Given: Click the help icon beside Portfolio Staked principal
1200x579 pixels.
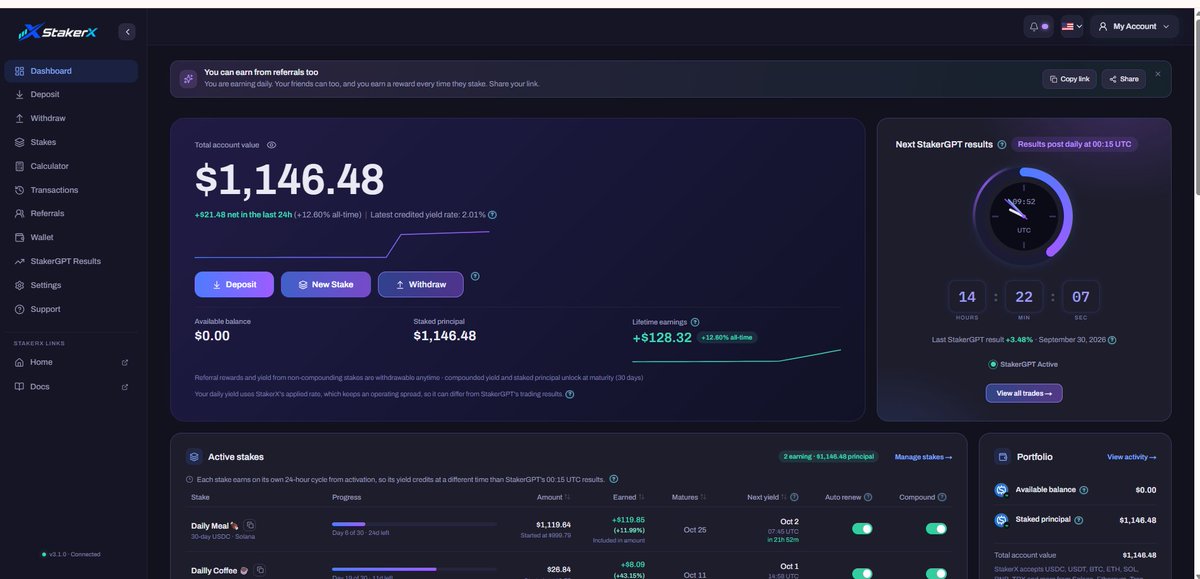Looking at the screenshot, I should point(1079,520).
